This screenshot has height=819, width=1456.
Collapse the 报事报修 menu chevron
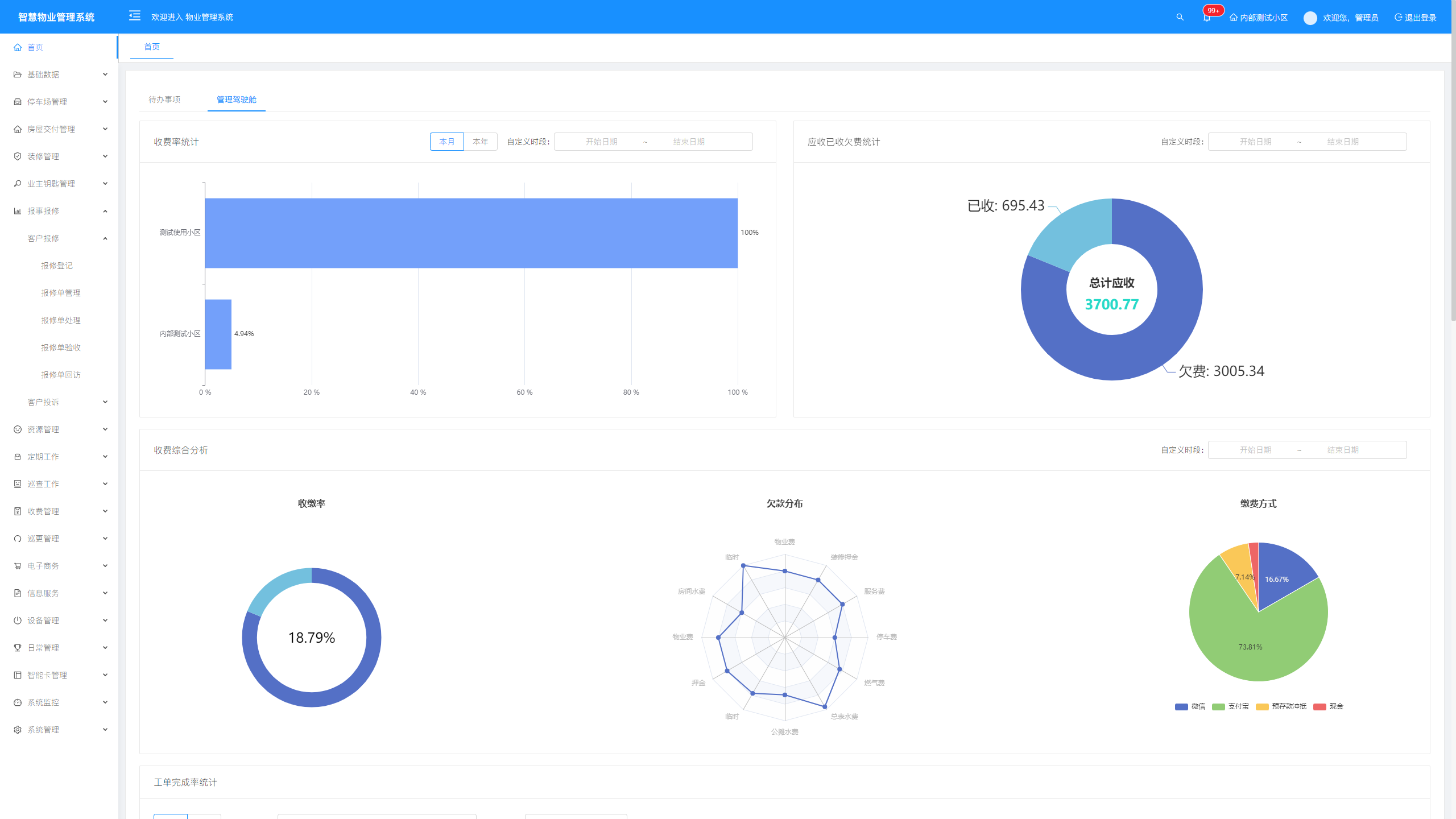coord(105,211)
